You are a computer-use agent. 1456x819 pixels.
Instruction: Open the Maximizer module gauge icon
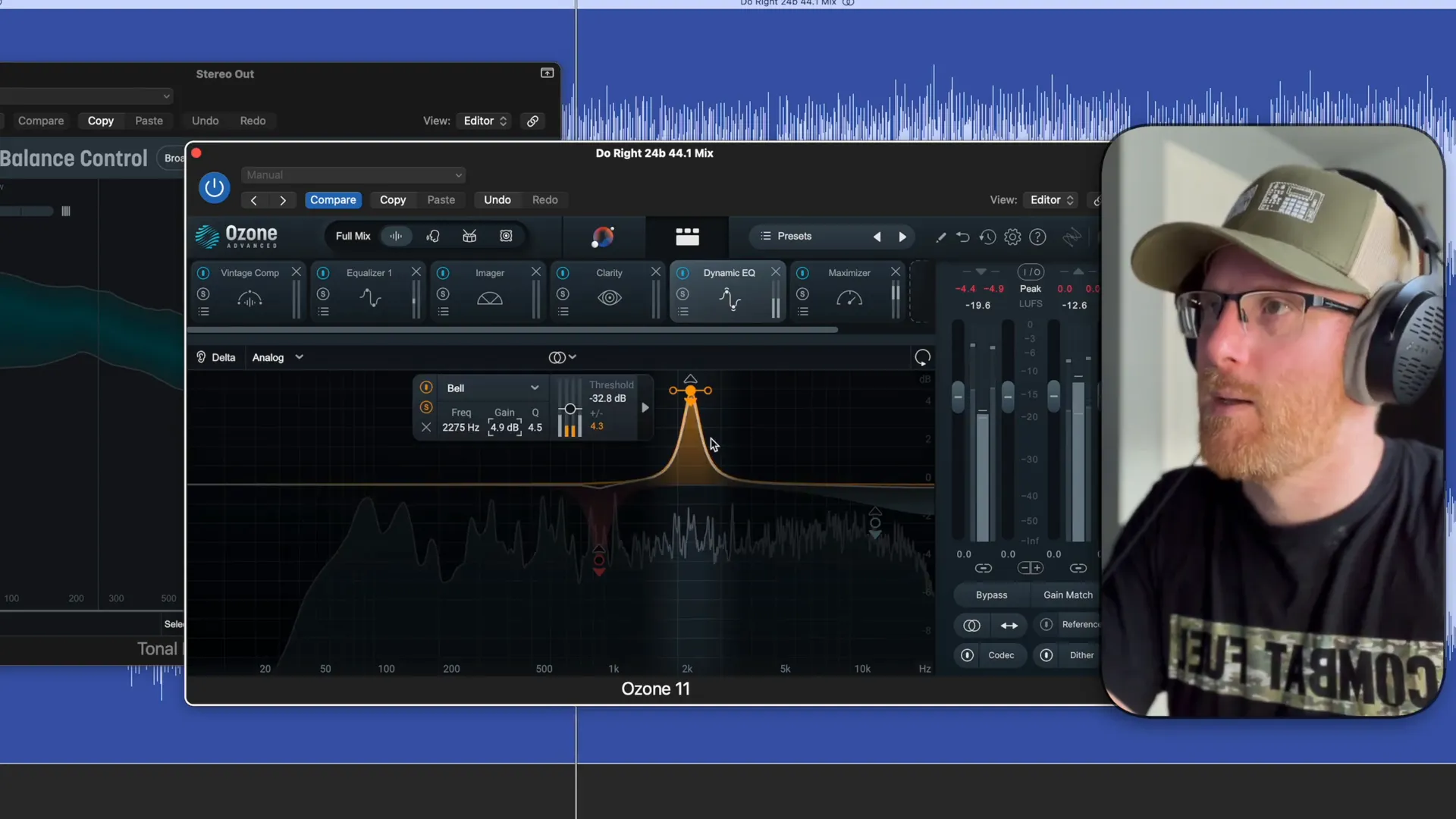(849, 299)
